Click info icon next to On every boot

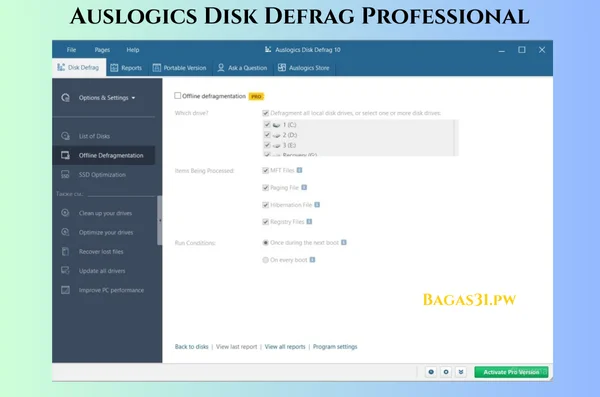point(312,260)
